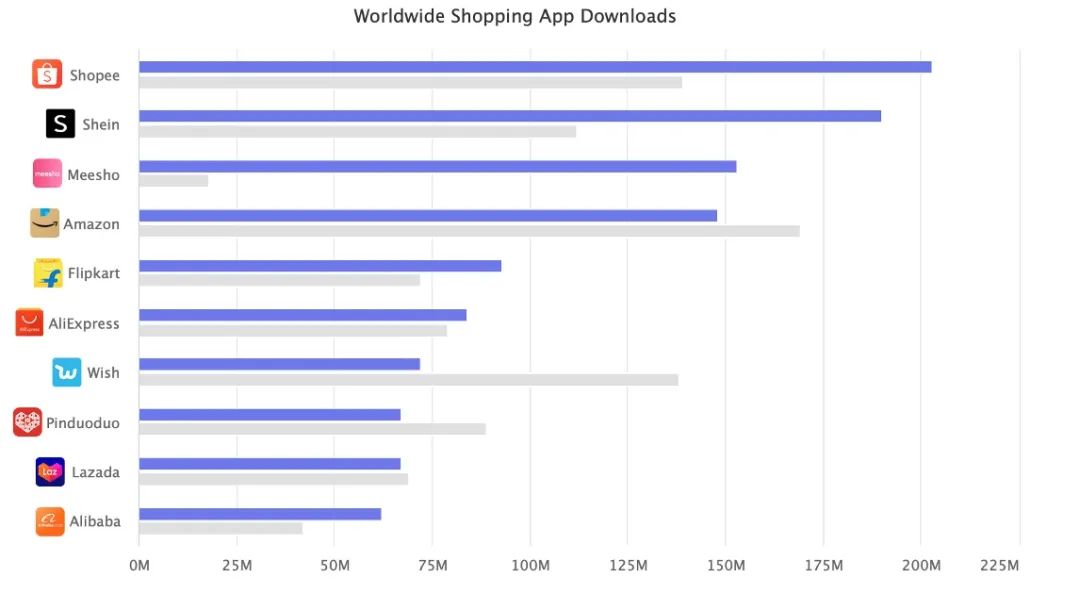1080x594 pixels.
Task: Click the Amazon box icon
Action: pyautogui.click(x=44, y=223)
